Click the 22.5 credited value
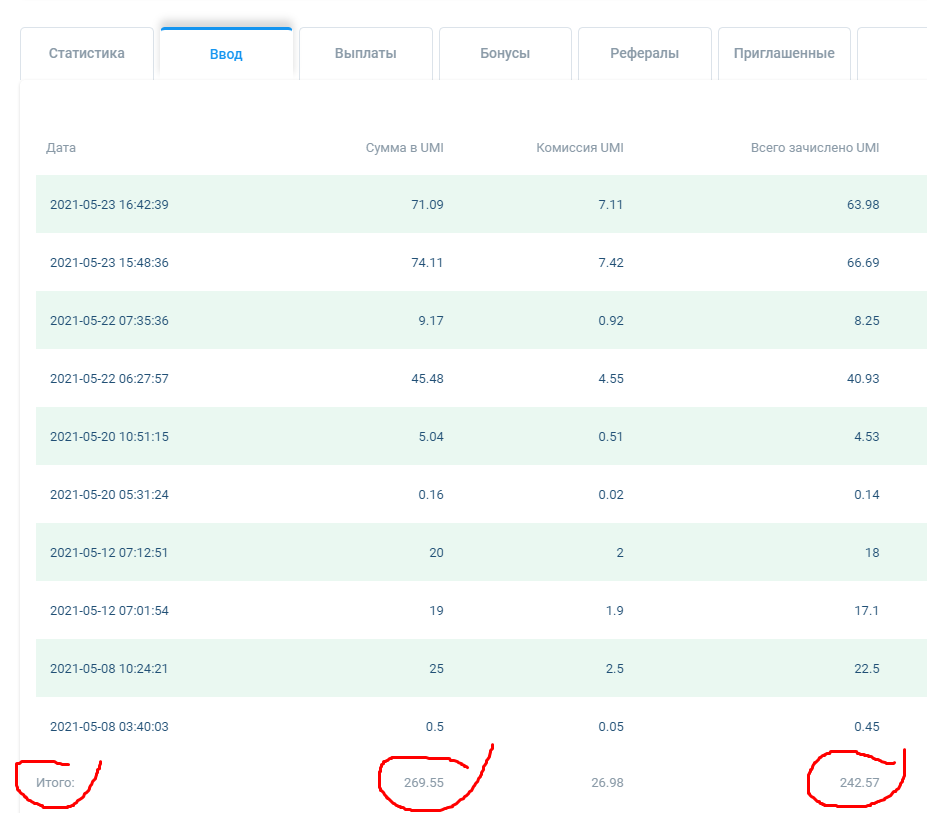 pyautogui.click(x=867, y=669)
